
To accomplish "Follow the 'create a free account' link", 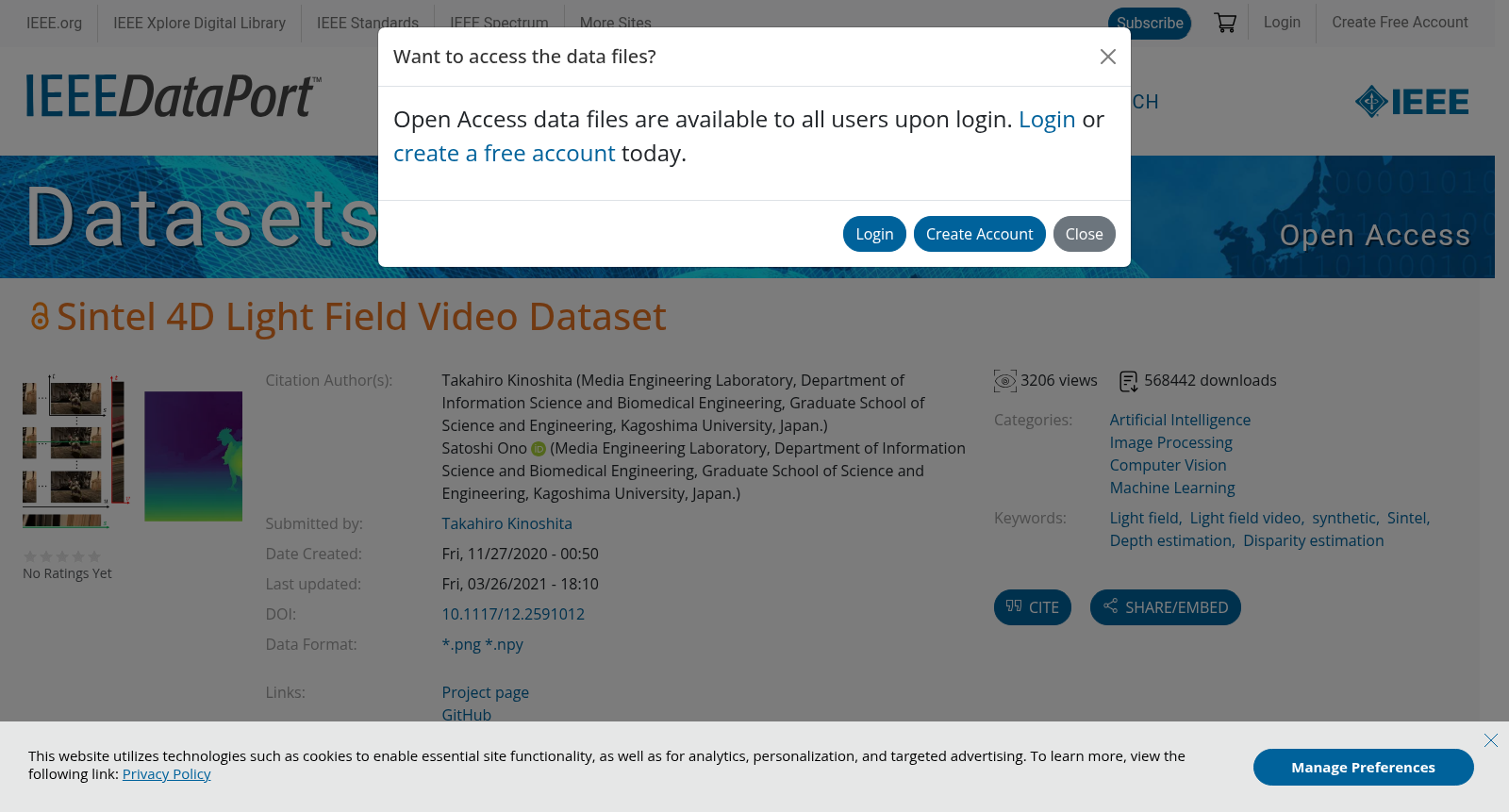I will (505, 154).
